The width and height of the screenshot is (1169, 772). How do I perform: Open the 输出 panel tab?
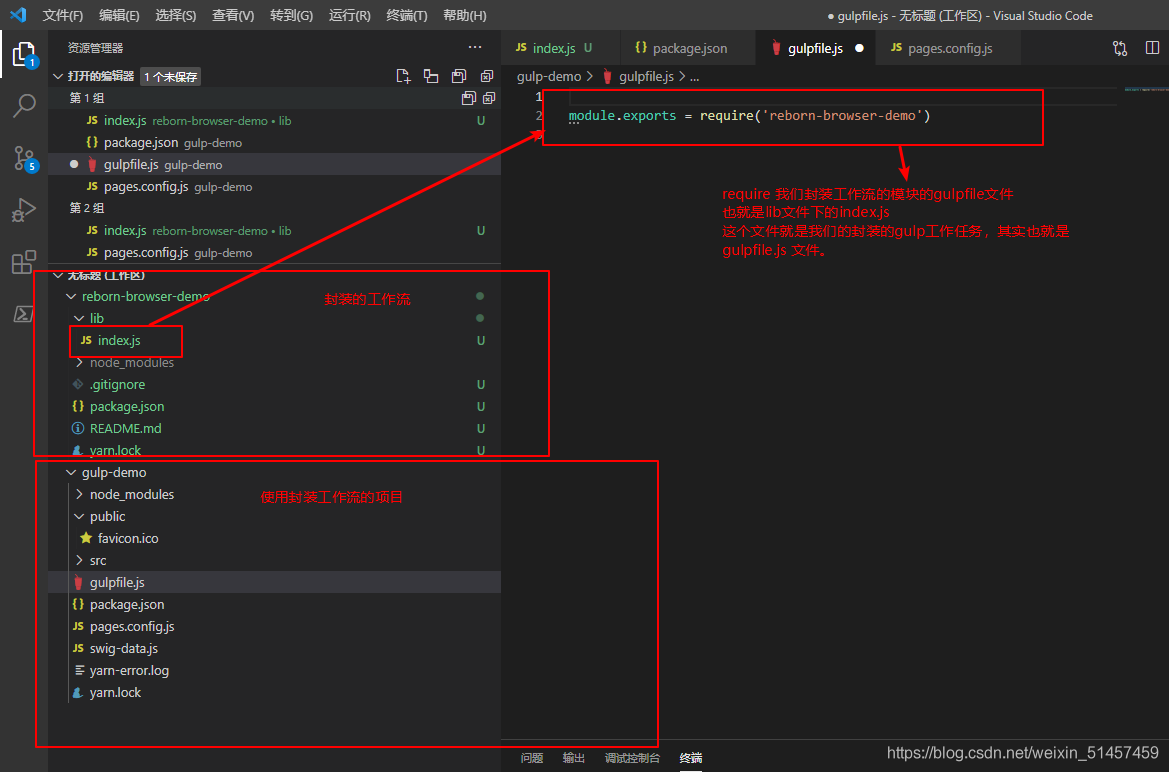pos(573,758)
